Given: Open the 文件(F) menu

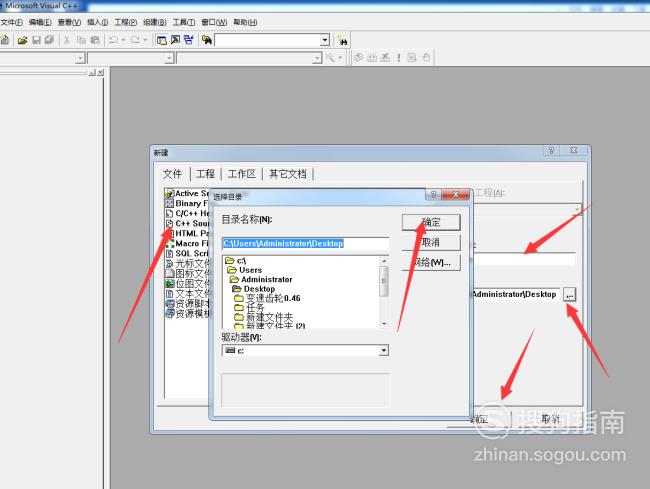Looking at the screenshot, I should pyautogui.click(x=12, y=22).
